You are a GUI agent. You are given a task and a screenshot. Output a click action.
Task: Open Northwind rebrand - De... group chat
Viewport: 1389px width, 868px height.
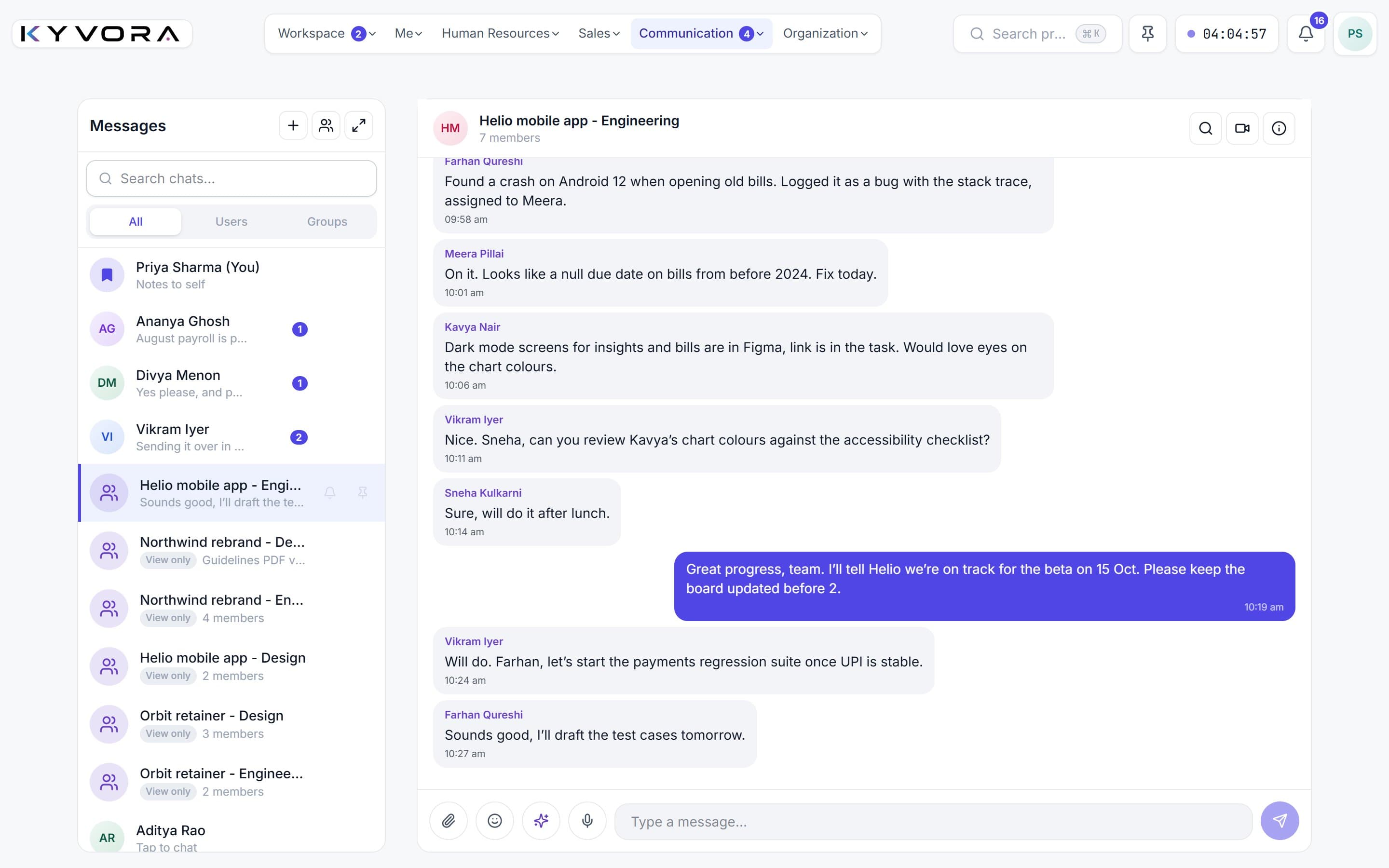(231, 551)
